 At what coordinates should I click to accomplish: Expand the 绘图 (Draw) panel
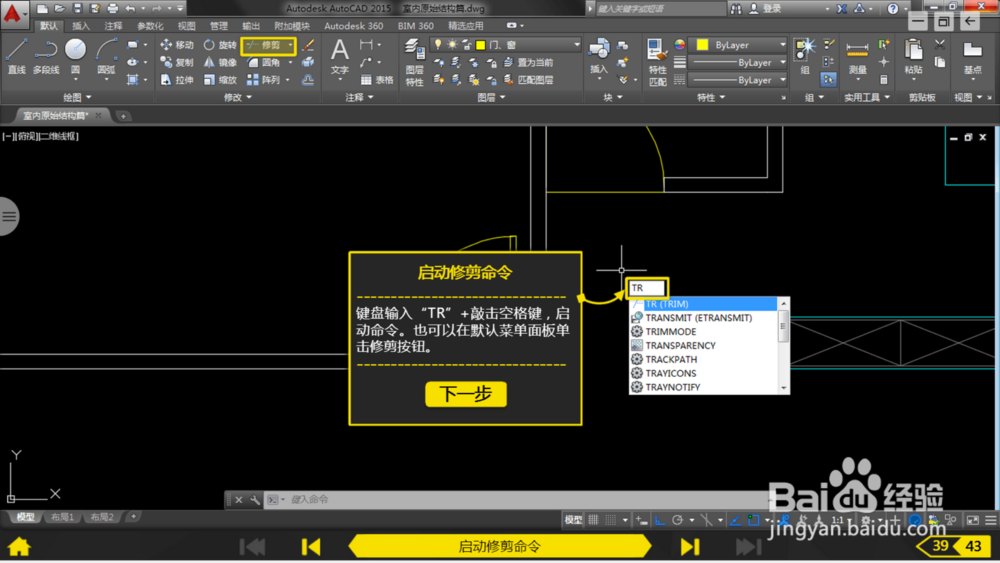77,97
